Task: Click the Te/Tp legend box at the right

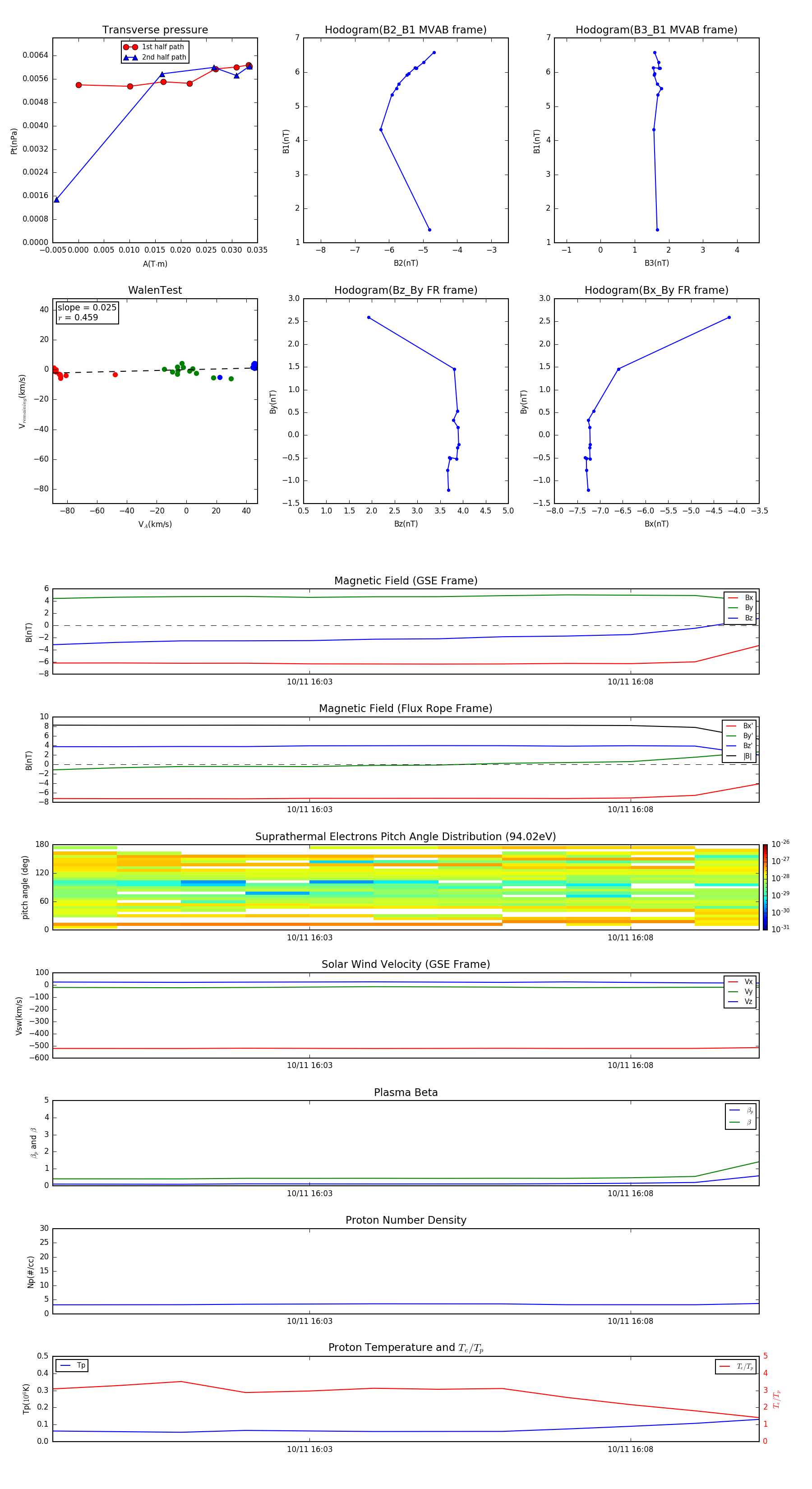Action: tap(736, 1366)
